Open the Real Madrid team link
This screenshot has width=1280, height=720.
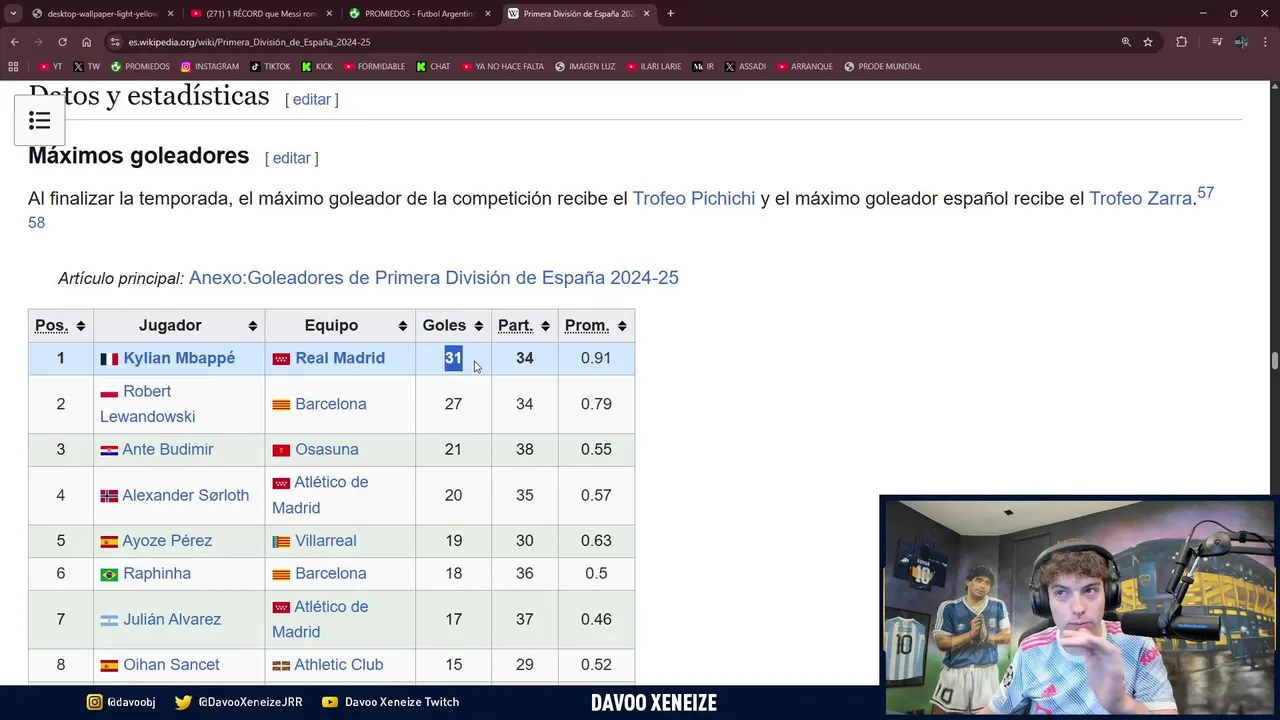point(340,358)
